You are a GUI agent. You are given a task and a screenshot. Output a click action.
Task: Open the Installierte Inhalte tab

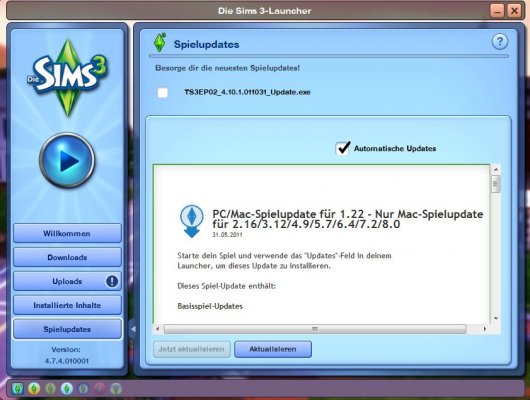click(67, 305)
